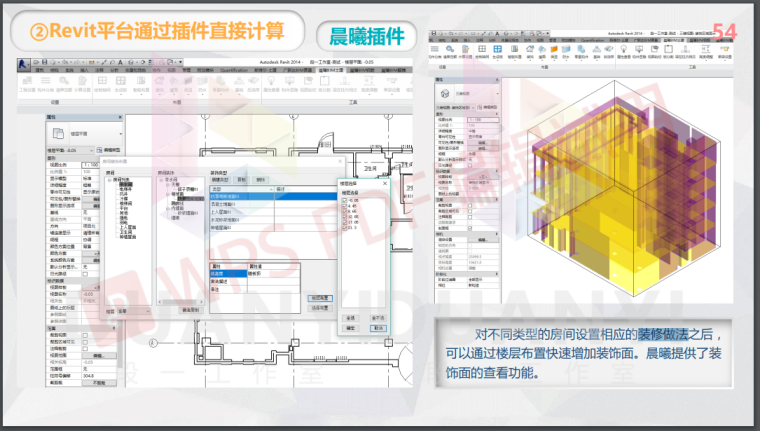Click the save icon in left quick access toolbar

pos(47,61)
